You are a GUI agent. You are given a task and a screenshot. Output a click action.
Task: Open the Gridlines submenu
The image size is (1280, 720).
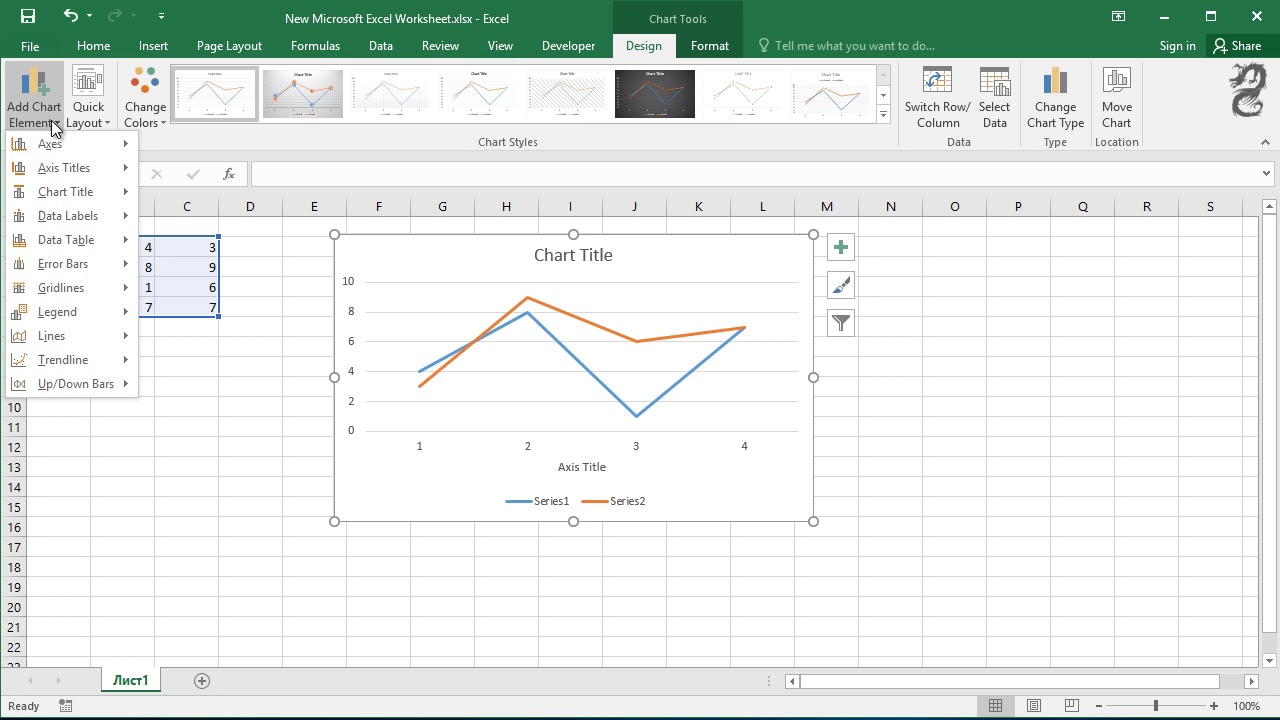click(x=72, y=288)
